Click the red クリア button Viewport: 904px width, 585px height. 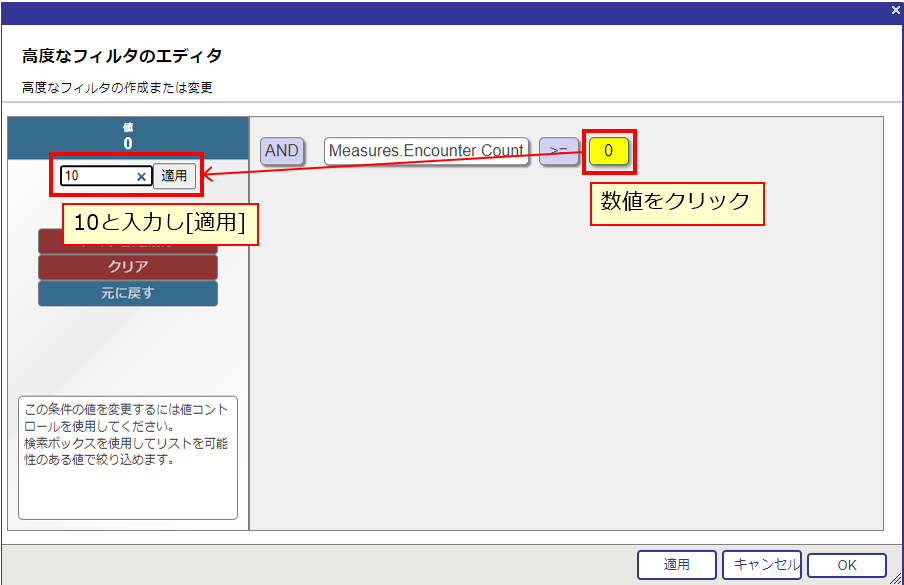tap(127, 267)
